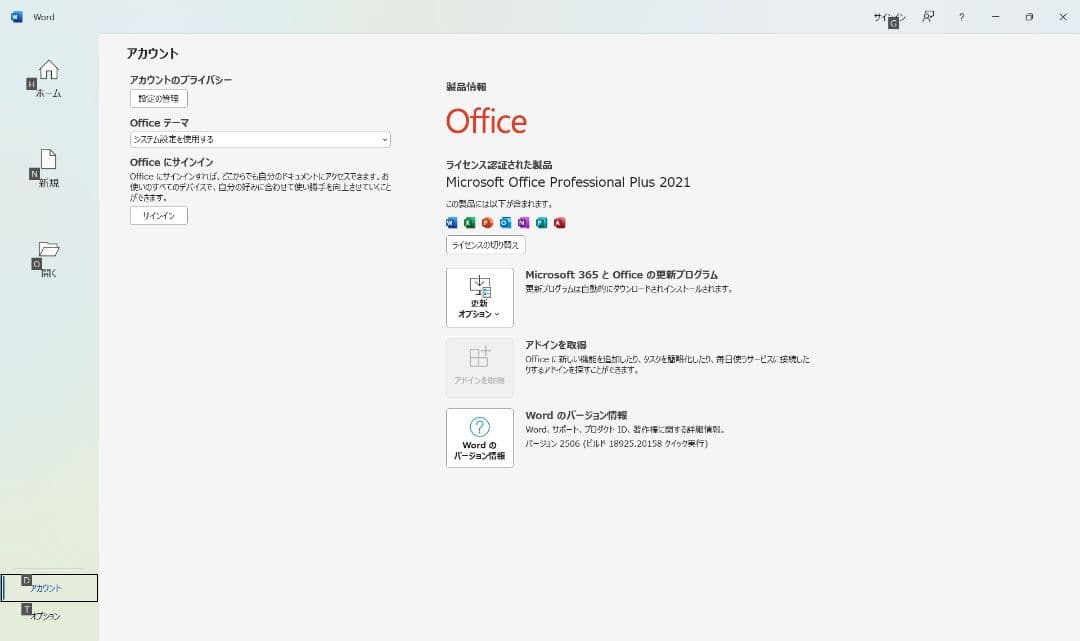Click the Access icon at the row's end

pyautogui.click(x=560, y=222)
